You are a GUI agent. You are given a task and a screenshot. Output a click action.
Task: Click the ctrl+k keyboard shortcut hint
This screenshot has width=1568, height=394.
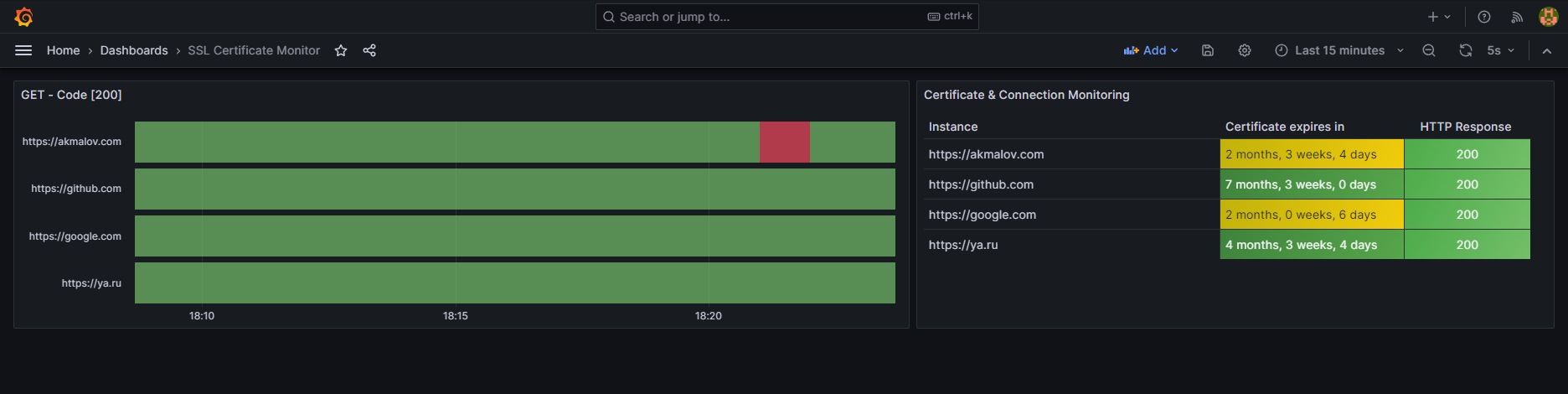point(951,16)
